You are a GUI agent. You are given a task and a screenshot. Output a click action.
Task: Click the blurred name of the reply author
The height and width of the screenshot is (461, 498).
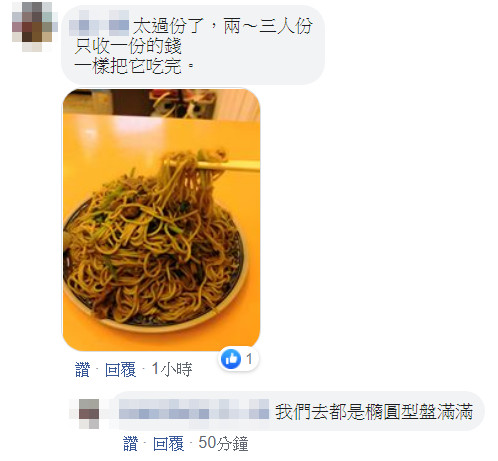click(194, 409)
